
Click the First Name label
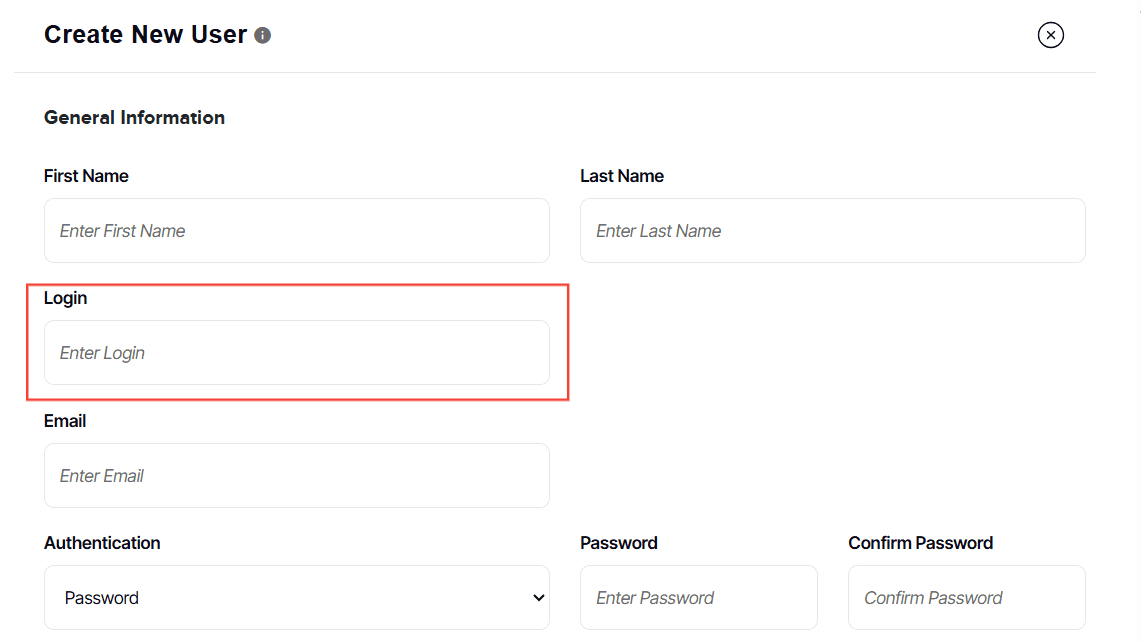point(86,176)
